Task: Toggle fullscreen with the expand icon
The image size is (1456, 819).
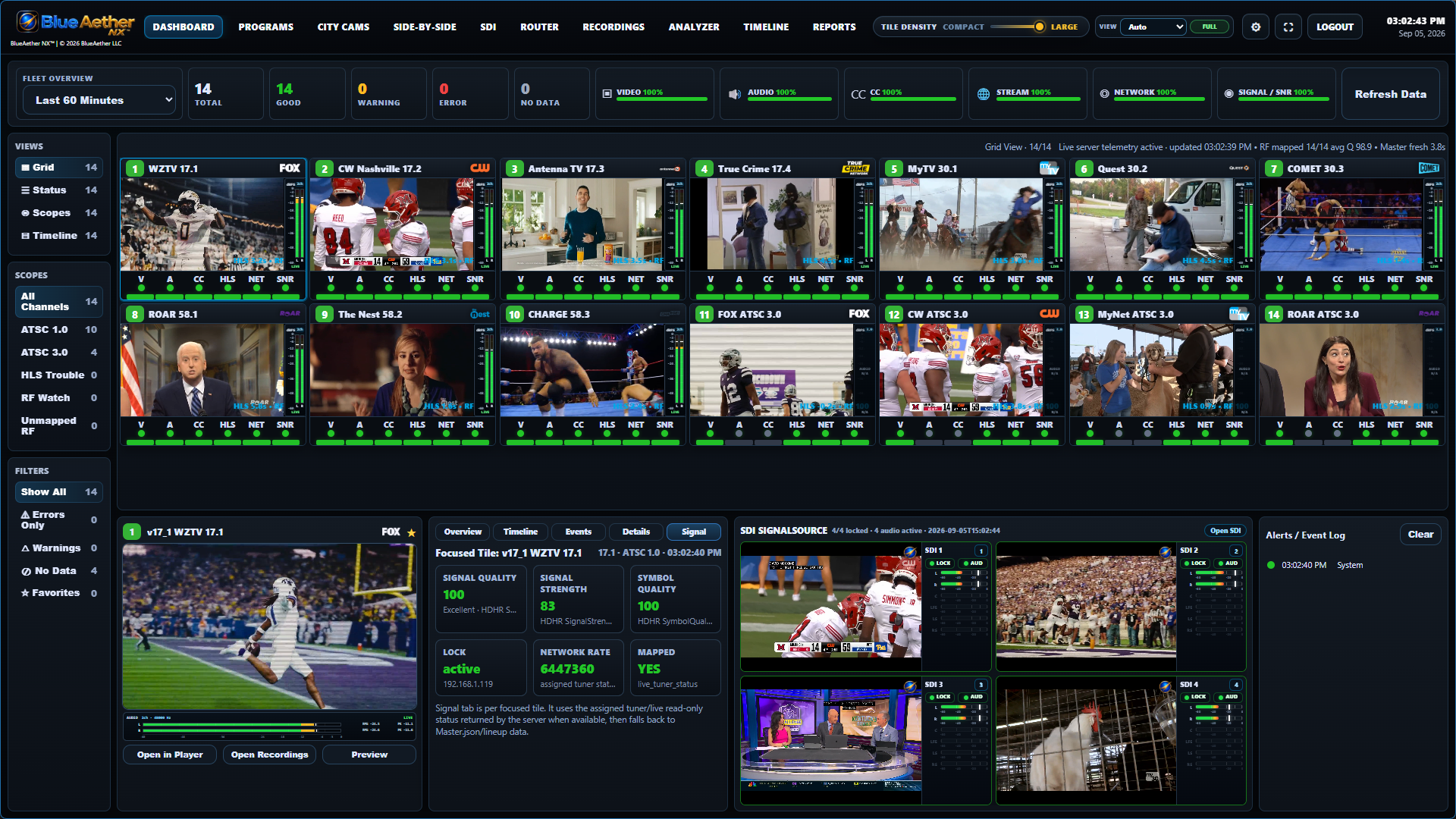Action: 1288,27
